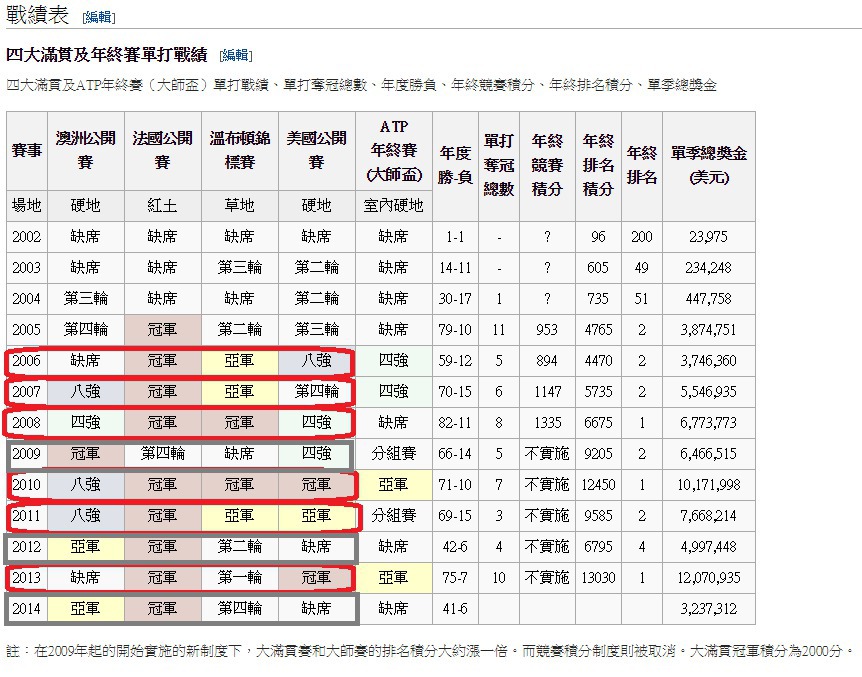
Task: Click the 2010 ATP年終賽 亞軍 cell
Action: click(394, 485)
